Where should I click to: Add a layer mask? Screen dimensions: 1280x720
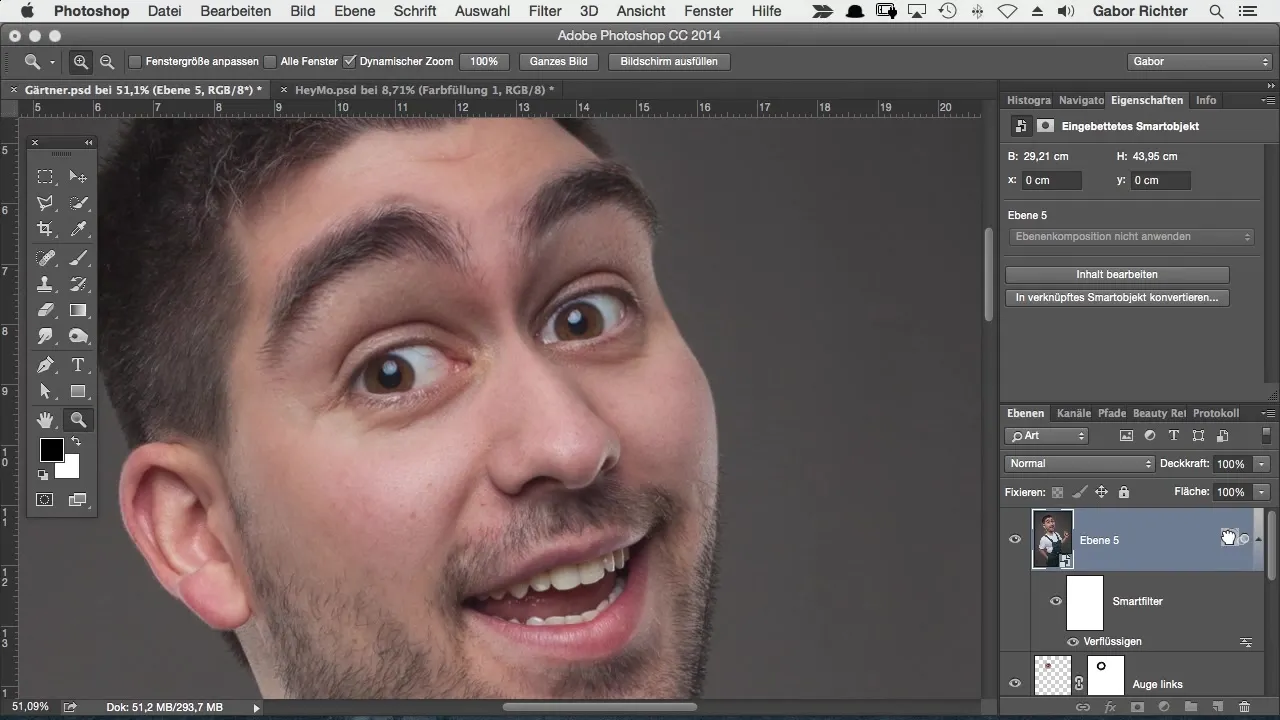[1137, 707]
